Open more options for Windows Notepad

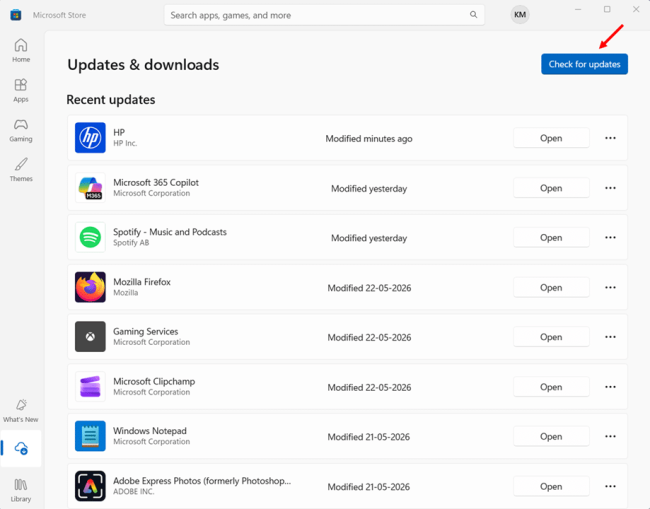610,436
